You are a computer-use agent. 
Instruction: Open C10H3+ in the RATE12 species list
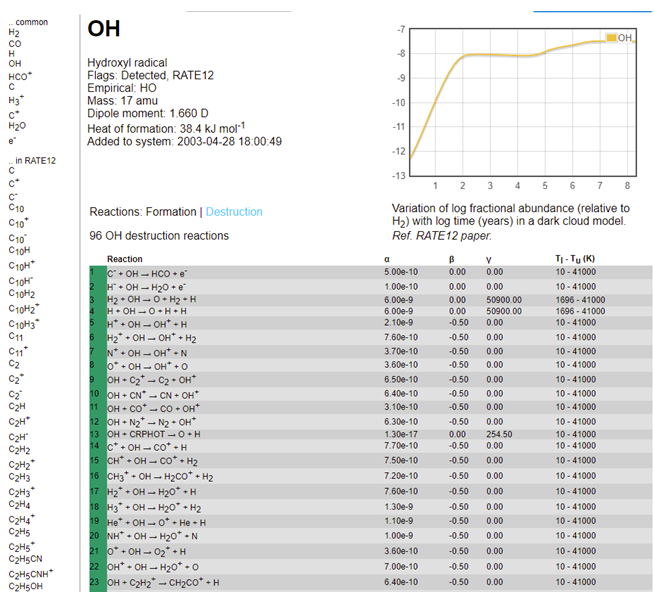click(24, 323)
